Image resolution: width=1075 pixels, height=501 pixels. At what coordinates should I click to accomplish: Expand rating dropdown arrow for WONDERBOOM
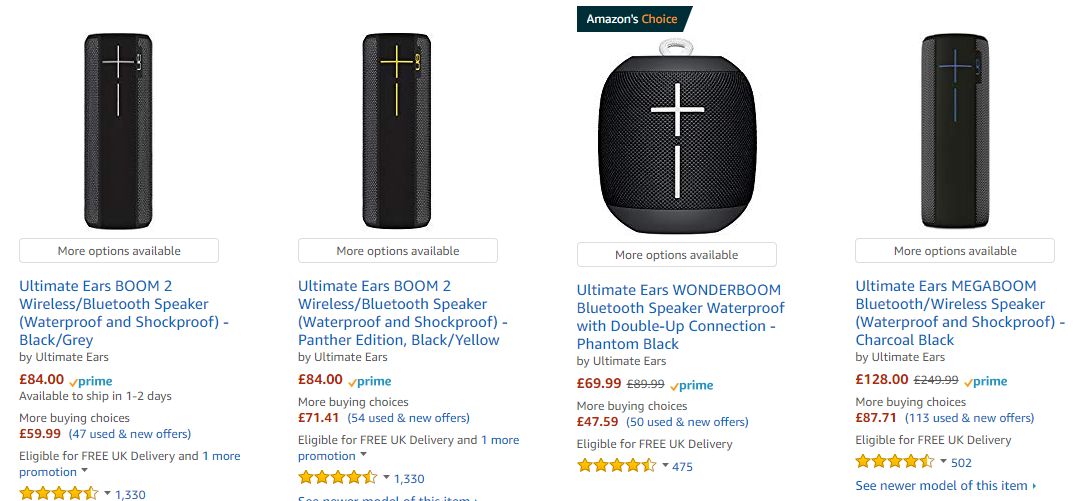tap(665, 465)
